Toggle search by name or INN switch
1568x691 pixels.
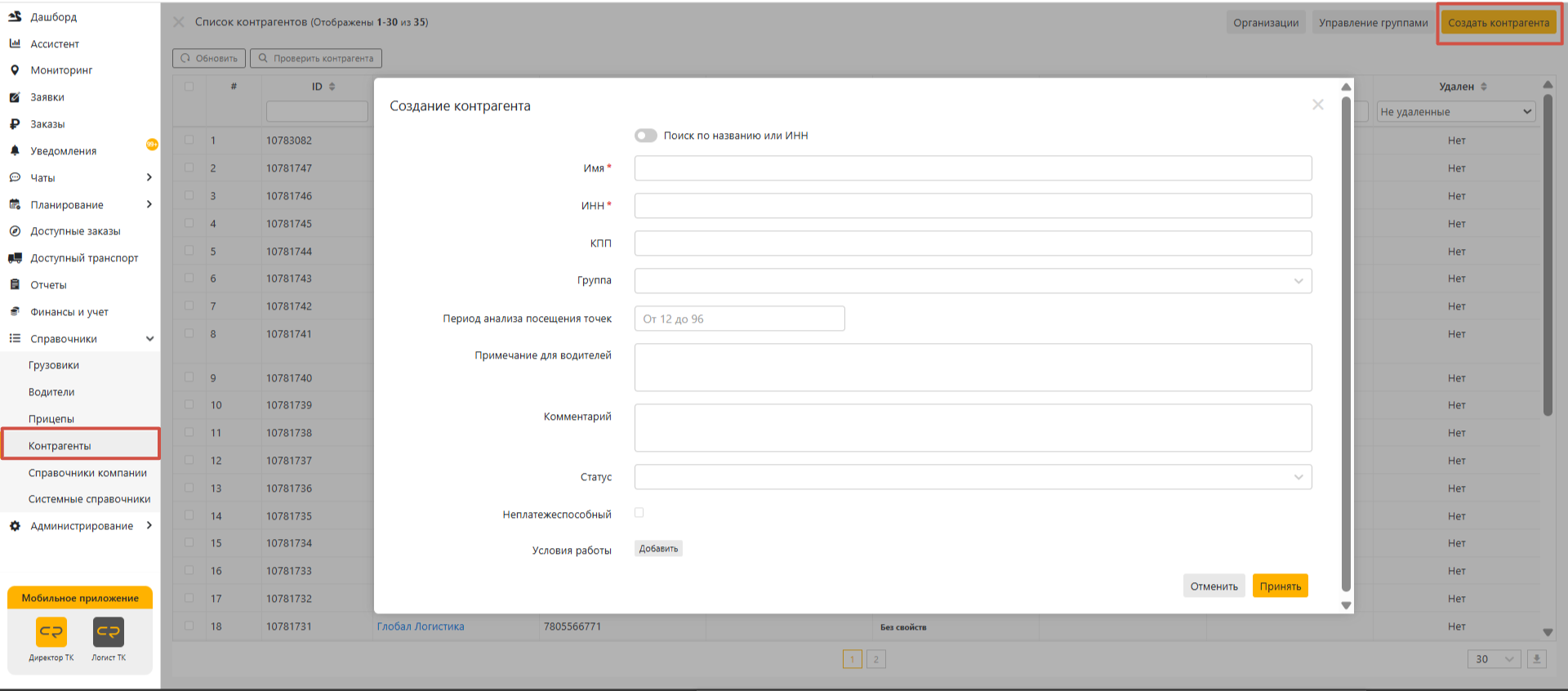point(646,136)
